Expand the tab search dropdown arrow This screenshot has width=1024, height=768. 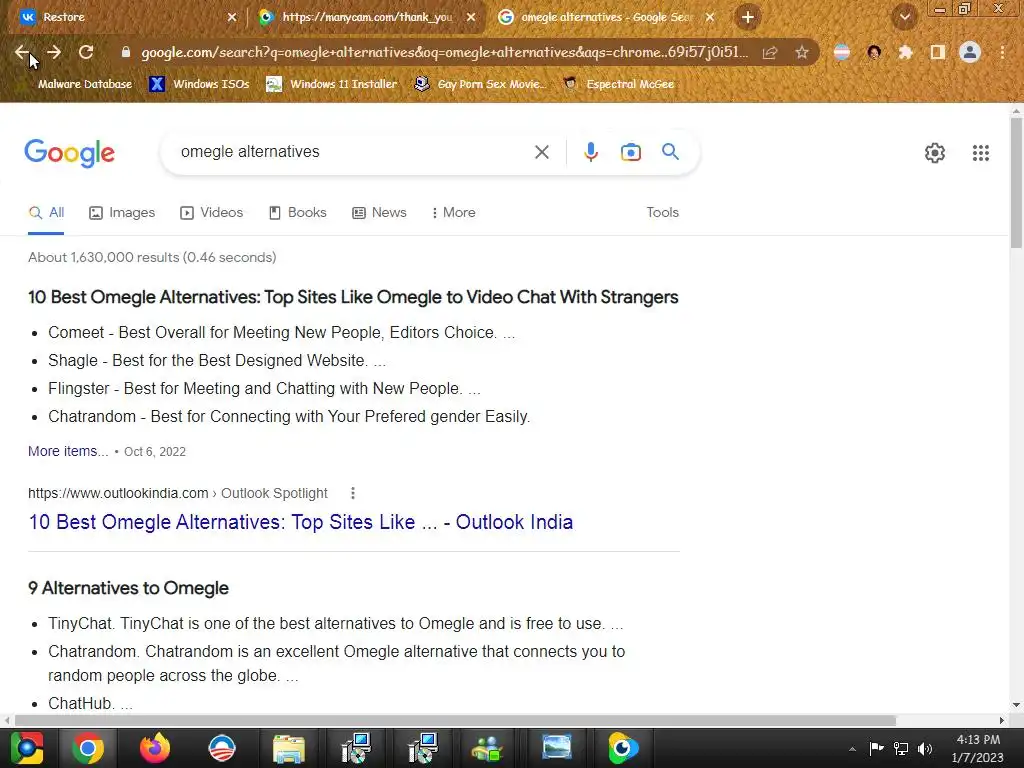coord(904,17)
